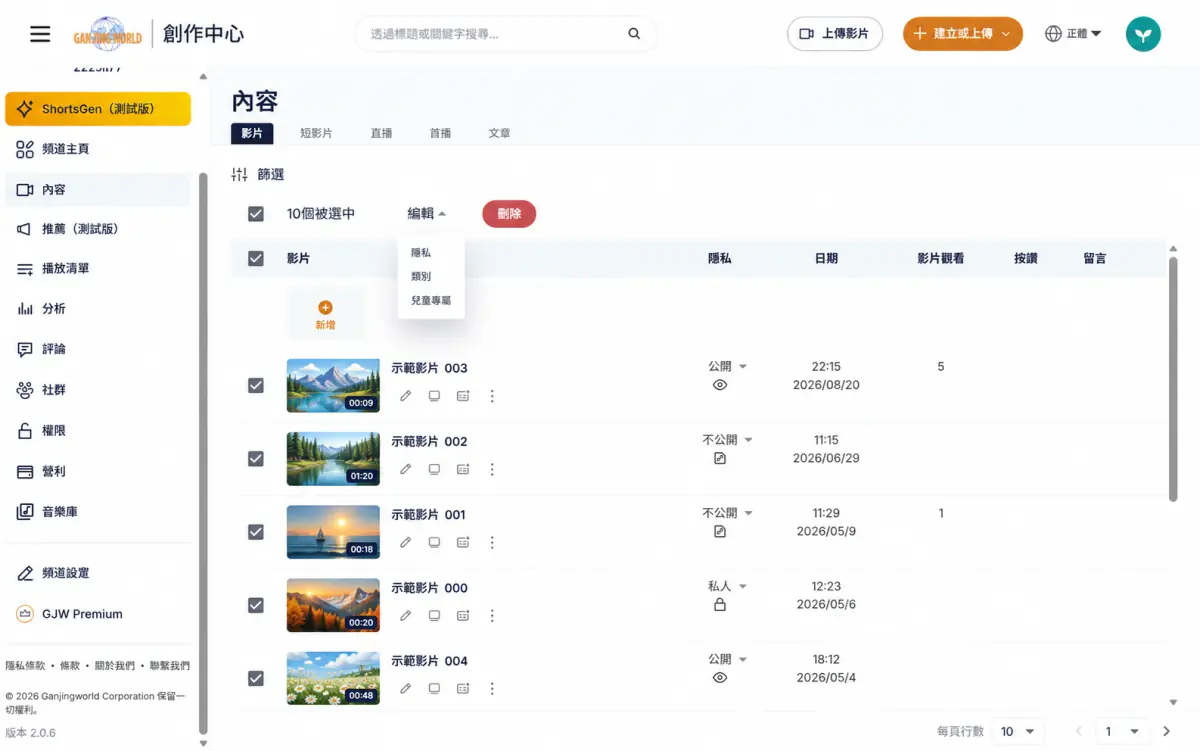This screenshot has width=1200, height=751.
Task: Uncheck the 示範影片 002 checkbox
Action: point(256,458)
